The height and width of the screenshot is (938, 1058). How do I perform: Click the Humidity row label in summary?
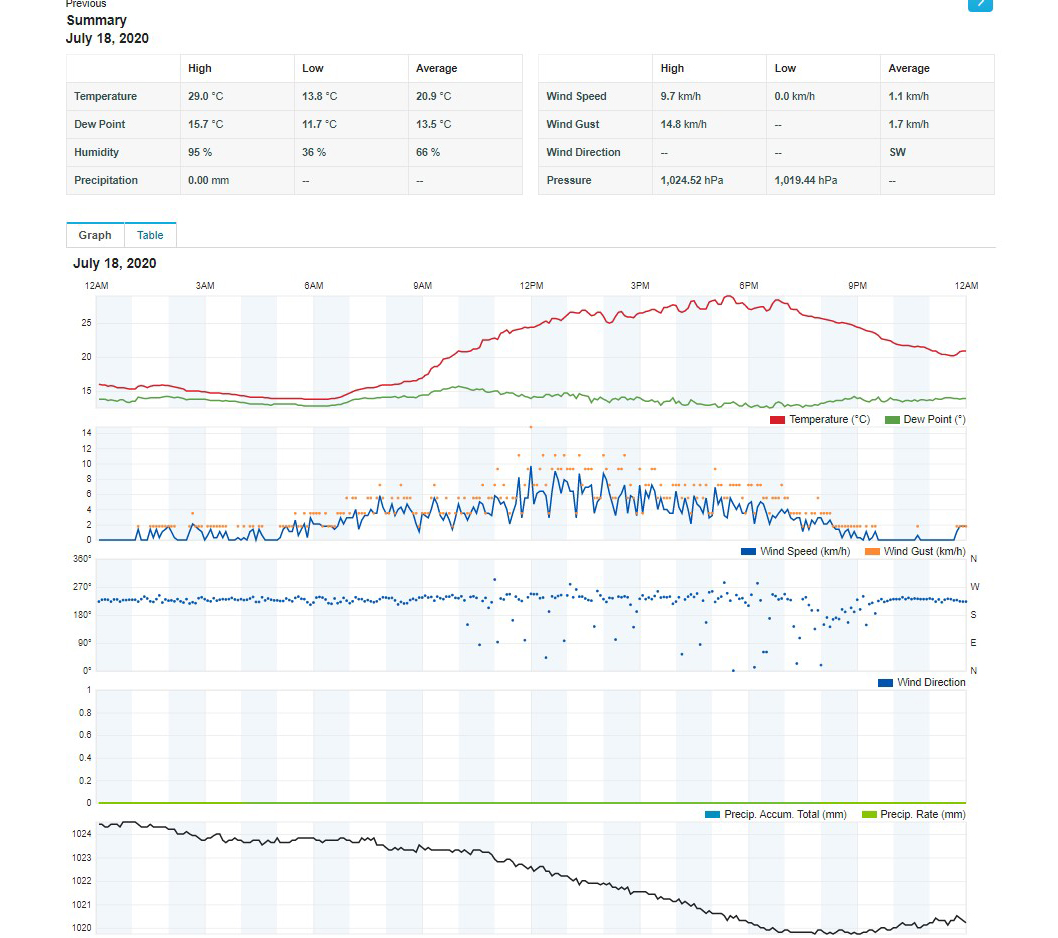(x=96, y=153)
